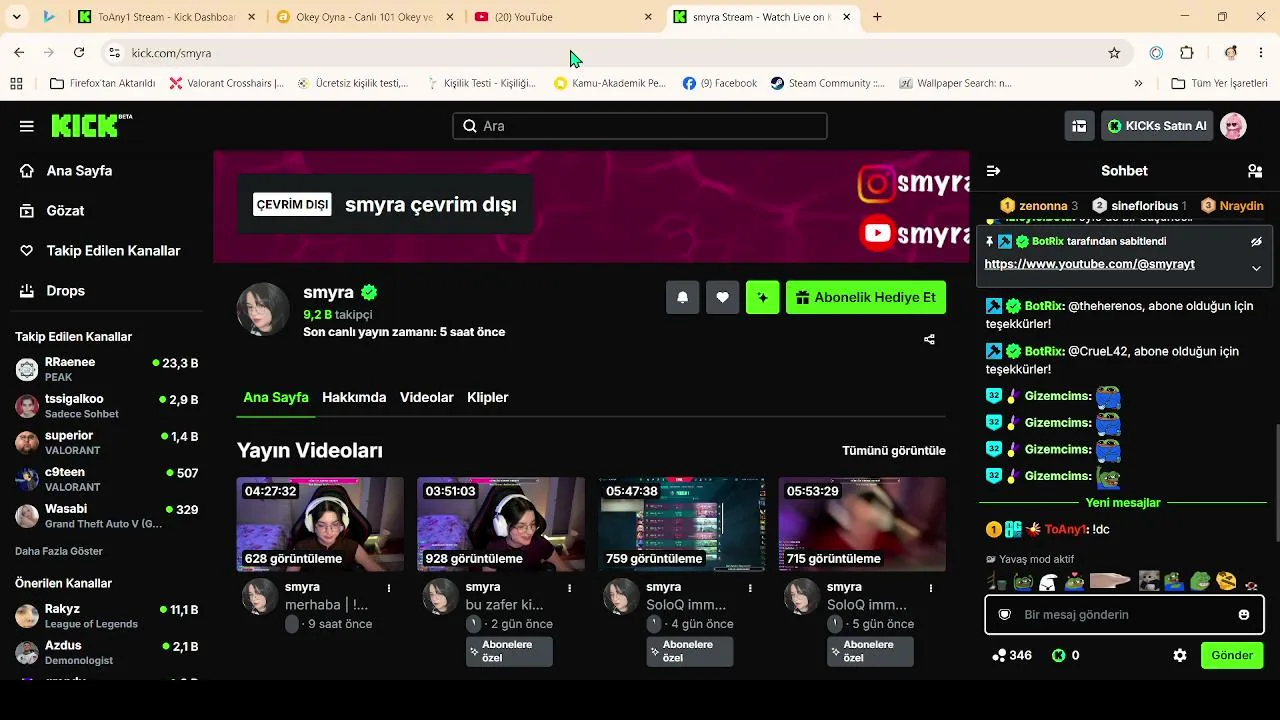
Task: Click the KICKs Satın Al button
Action: point(1157,126)
